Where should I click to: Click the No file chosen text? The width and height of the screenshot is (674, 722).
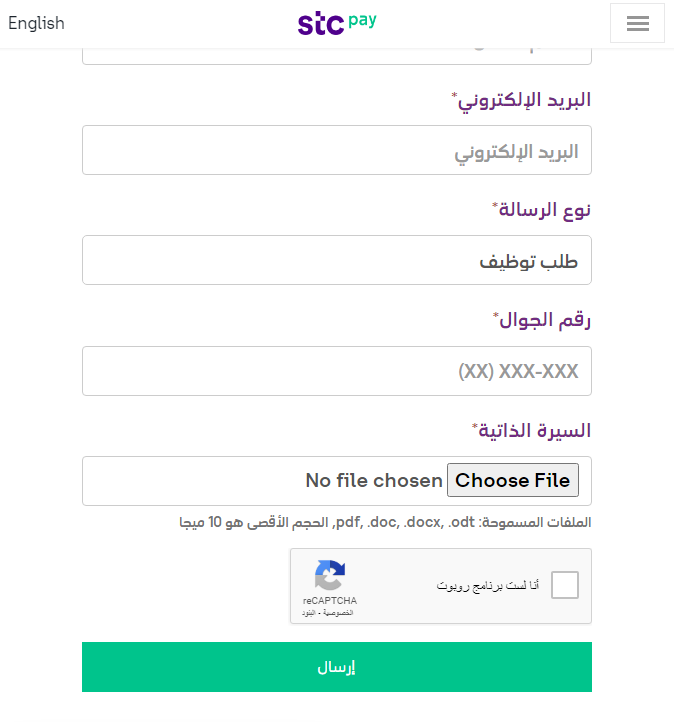click(374, 480)
